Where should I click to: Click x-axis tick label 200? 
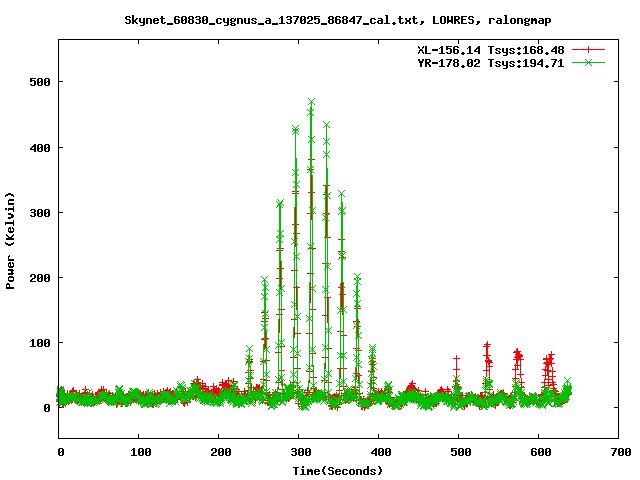point(221,452)
